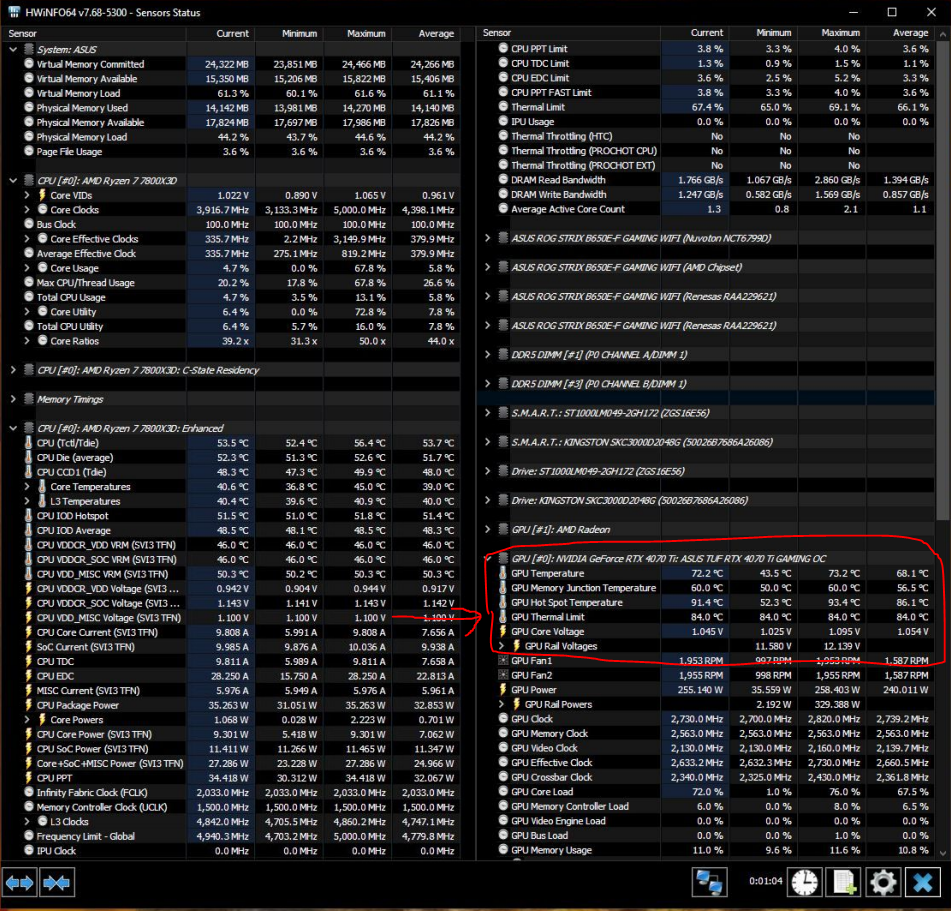Open sensor settings gear icon
The image size is (951, 911).
(883, 883)
